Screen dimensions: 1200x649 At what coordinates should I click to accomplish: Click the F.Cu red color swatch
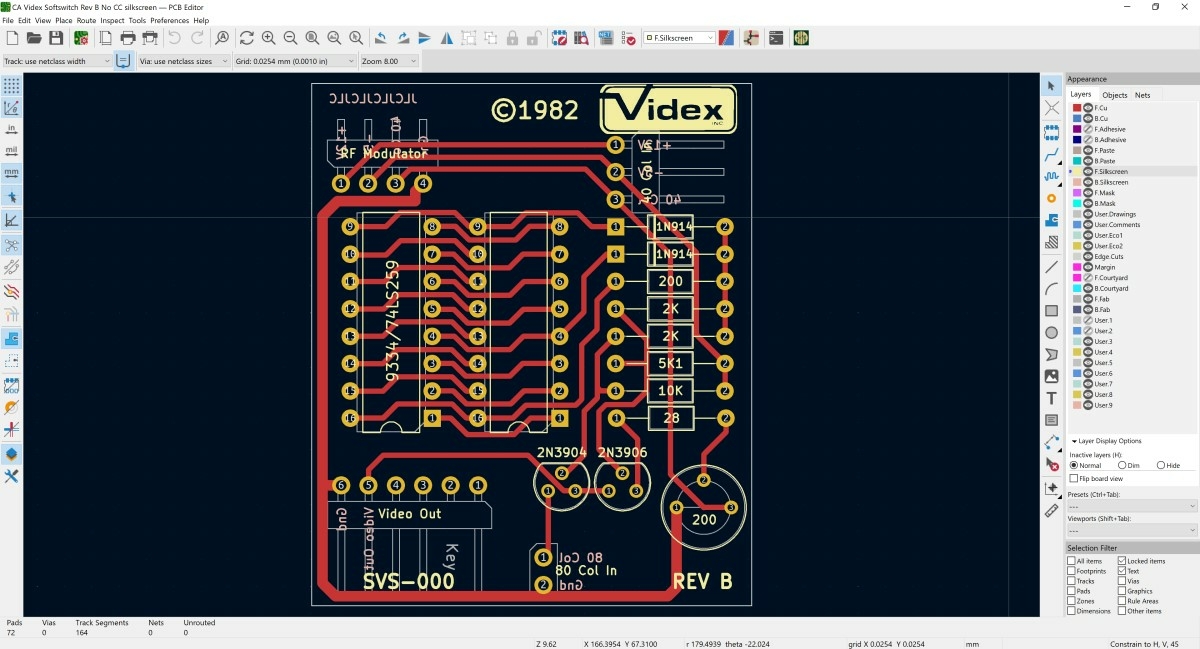1077,107
